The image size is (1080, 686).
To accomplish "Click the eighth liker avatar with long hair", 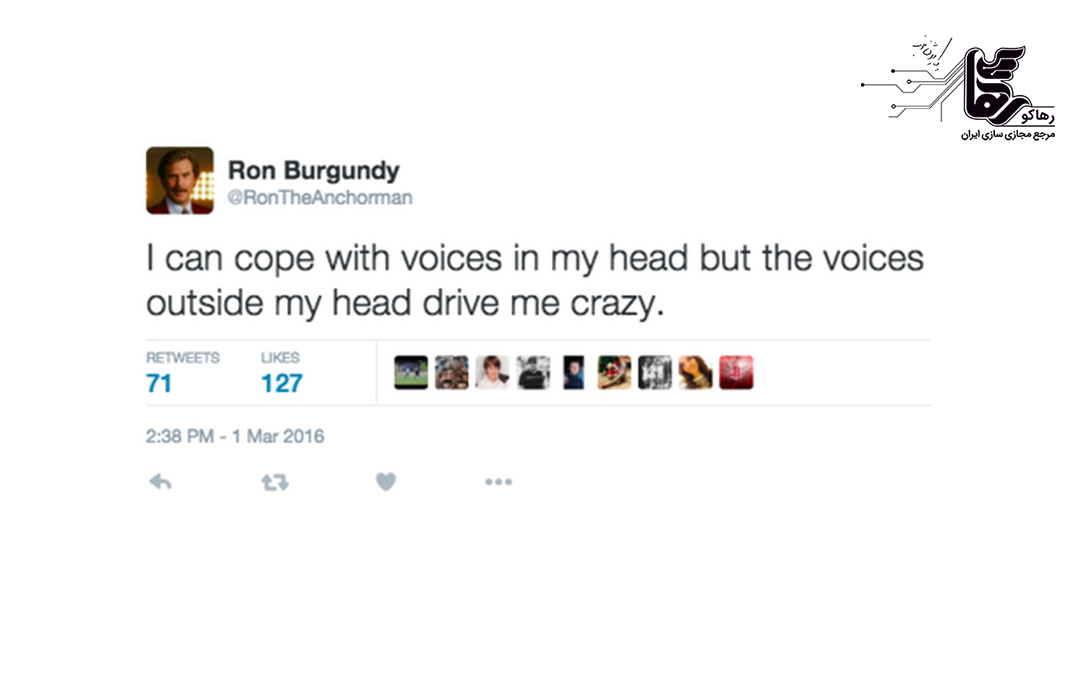I will (x=696, y=373).
